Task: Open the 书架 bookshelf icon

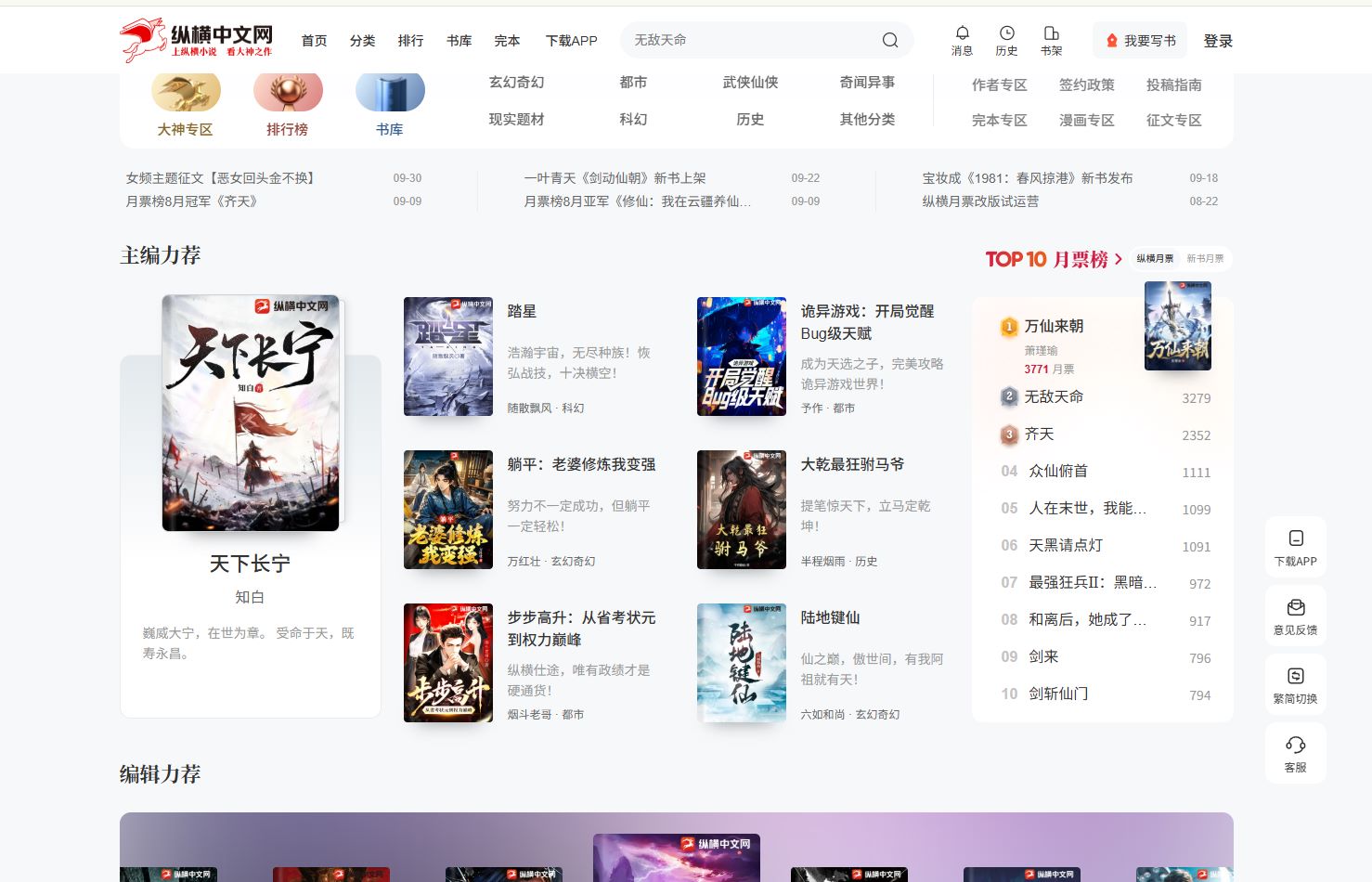Action: [x=1051, y=33]
